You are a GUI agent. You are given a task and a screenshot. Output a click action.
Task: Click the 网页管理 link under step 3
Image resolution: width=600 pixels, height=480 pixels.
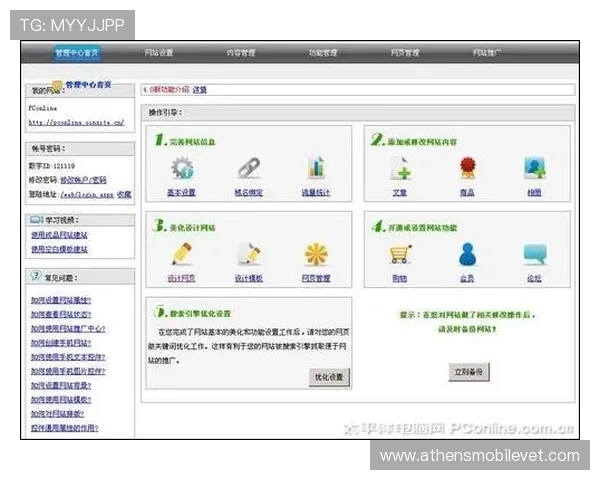pyautogui.click(x=316, y=278)
